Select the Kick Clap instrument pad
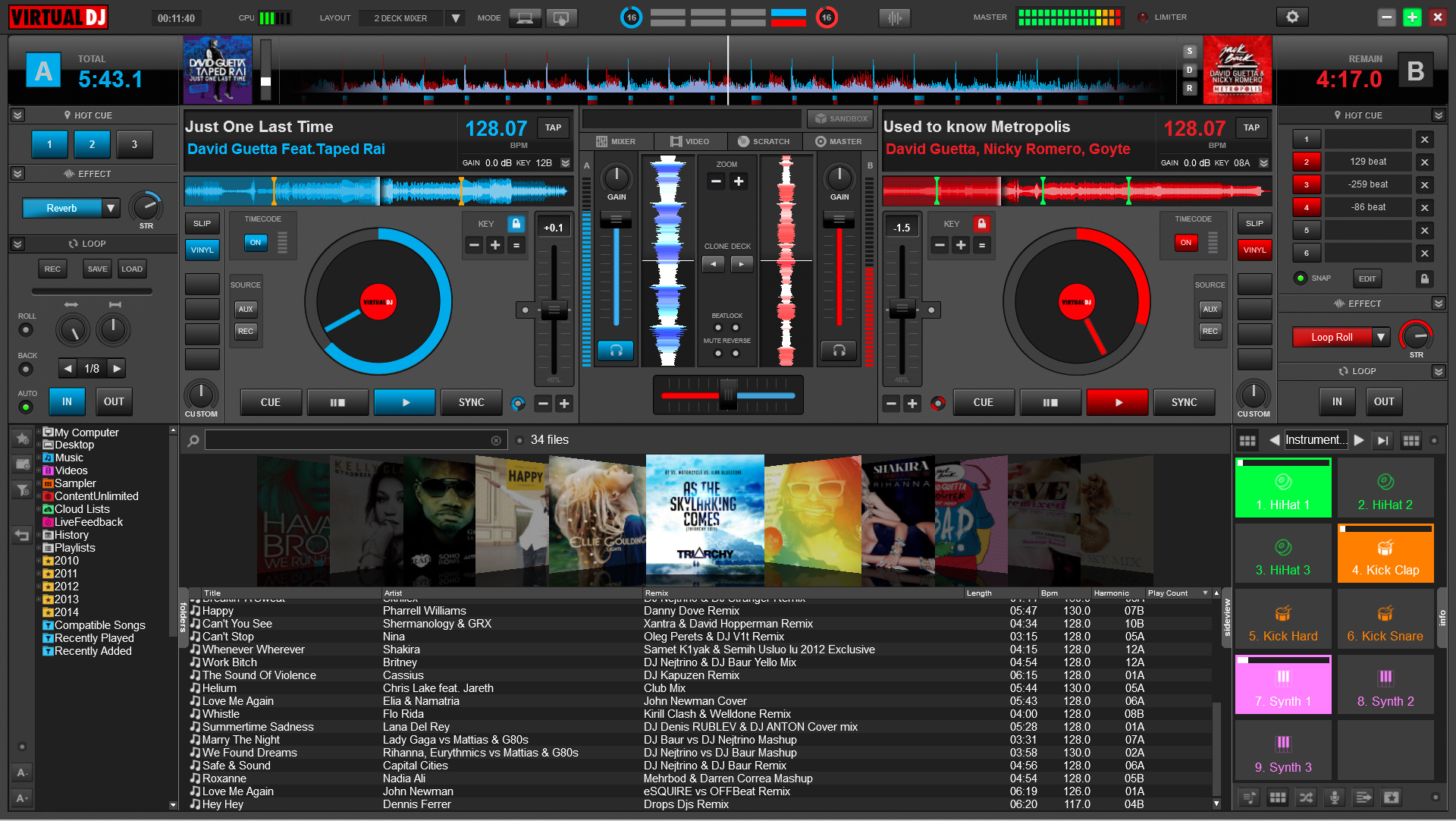Image resolution: width=1456 pixels, height=821 pixels. [1383, 555]
